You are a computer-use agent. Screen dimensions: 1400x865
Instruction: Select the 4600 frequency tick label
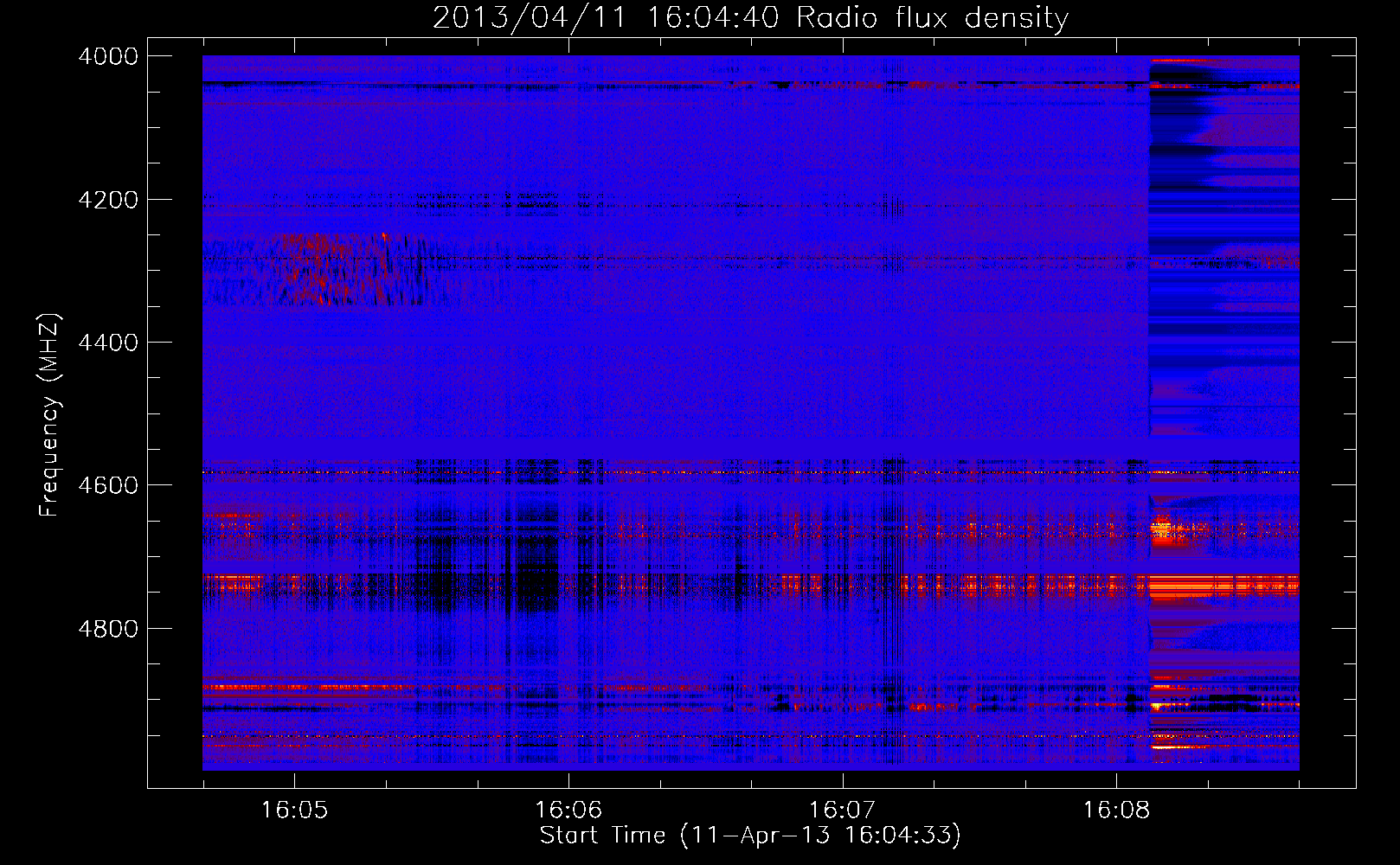(x=108, y=485)
